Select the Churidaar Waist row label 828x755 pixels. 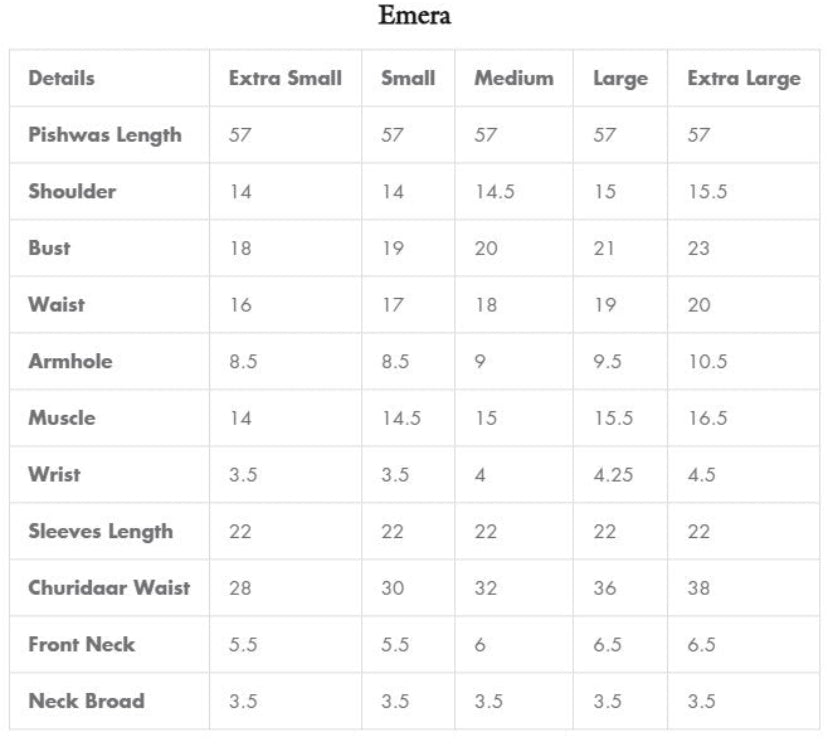click(x=109, y=588)
